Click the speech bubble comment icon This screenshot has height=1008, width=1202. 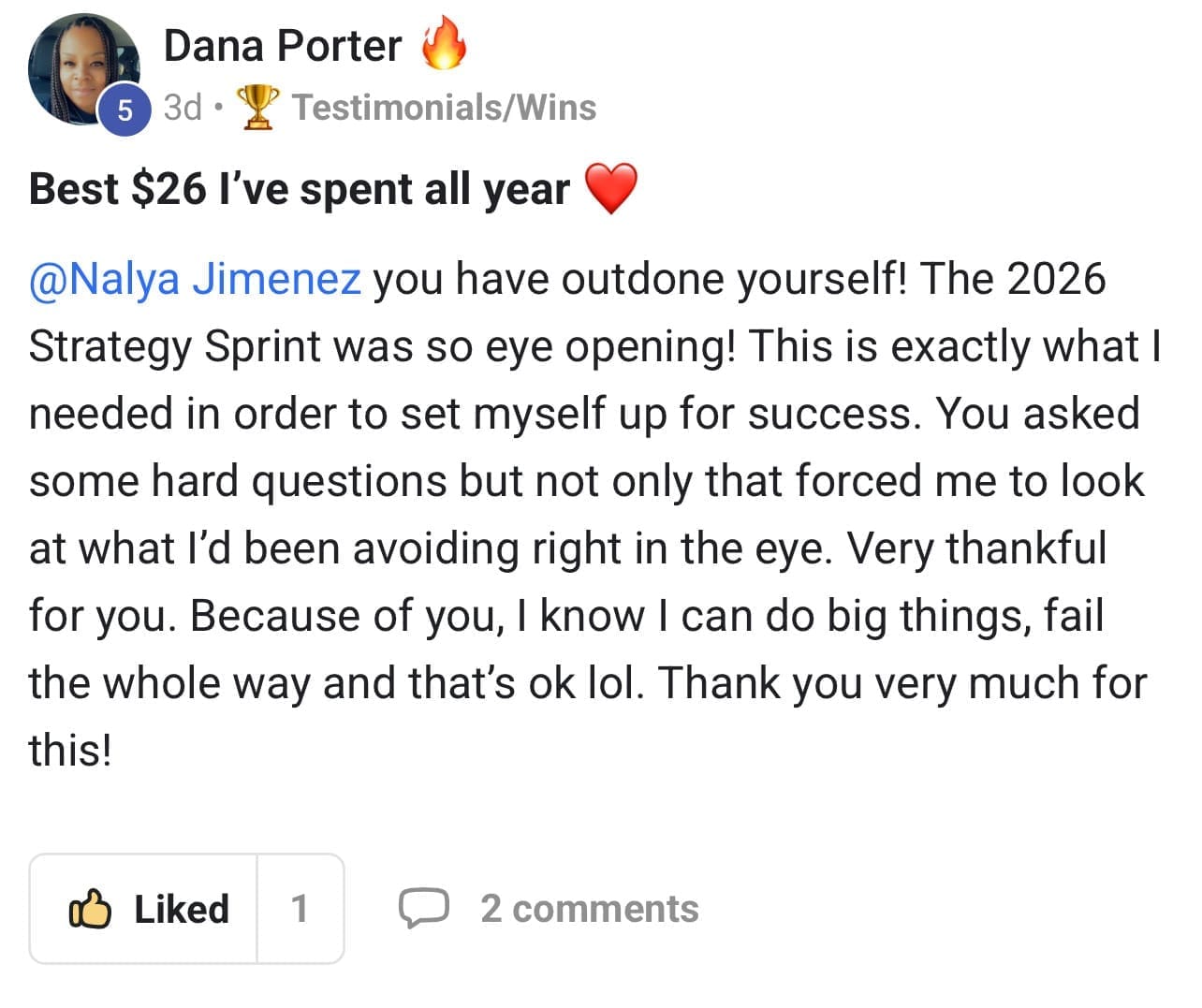[424, 908]
